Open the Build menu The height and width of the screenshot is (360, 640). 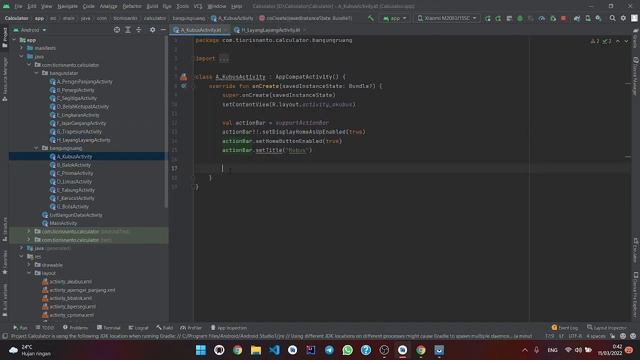pos(152,6)
